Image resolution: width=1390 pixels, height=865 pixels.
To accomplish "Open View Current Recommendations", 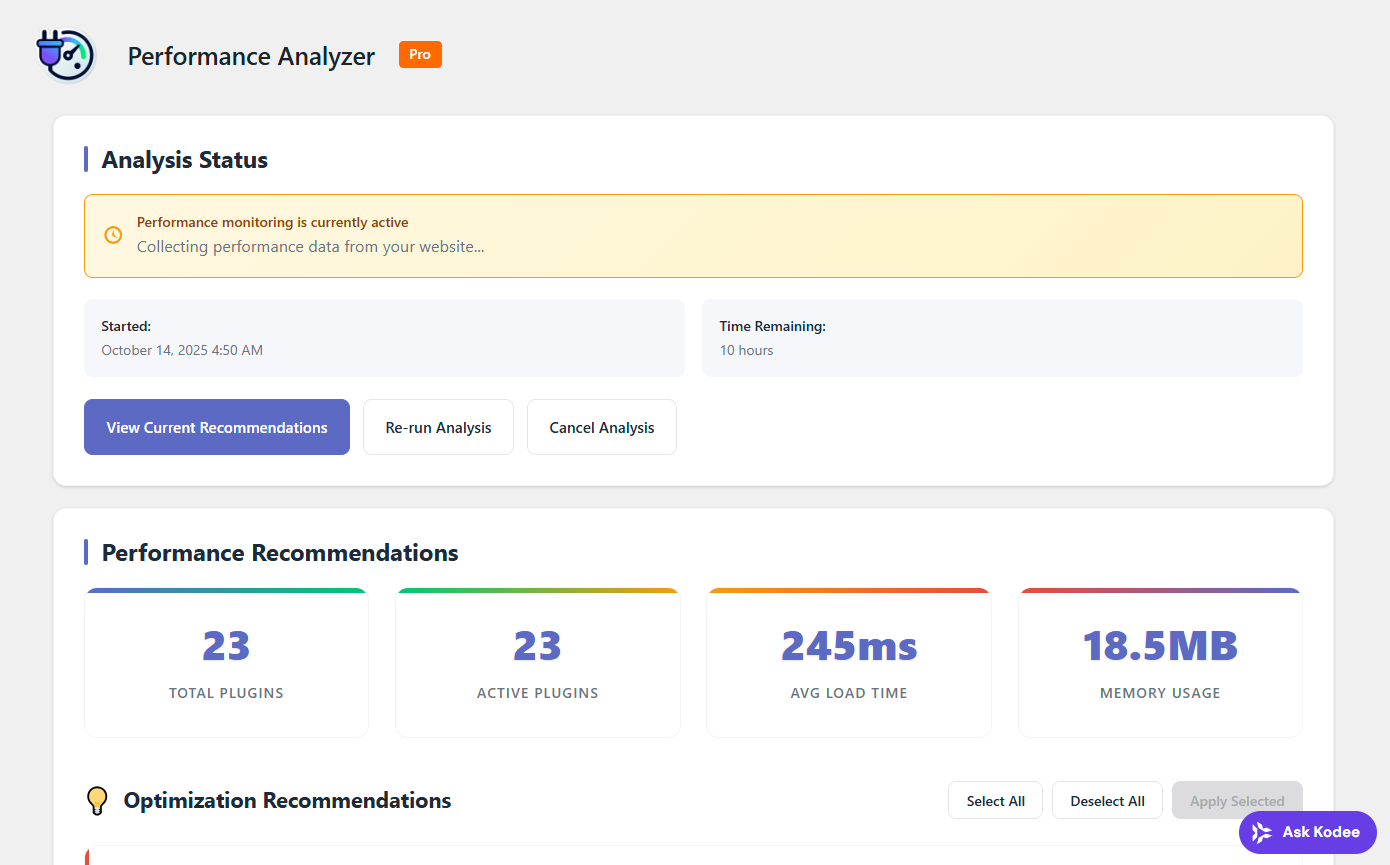I will click(217, 427).
